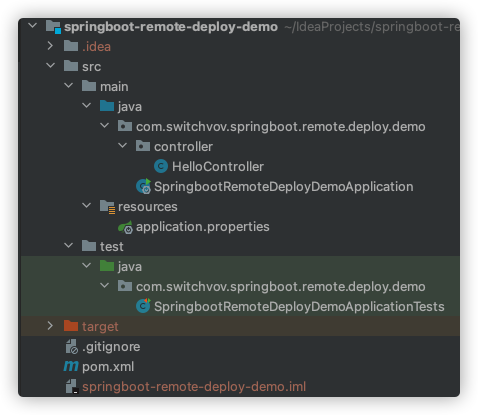Screen dimensions: 478x415
Task: Select the java label under main
Action: [x=130, y=107]
